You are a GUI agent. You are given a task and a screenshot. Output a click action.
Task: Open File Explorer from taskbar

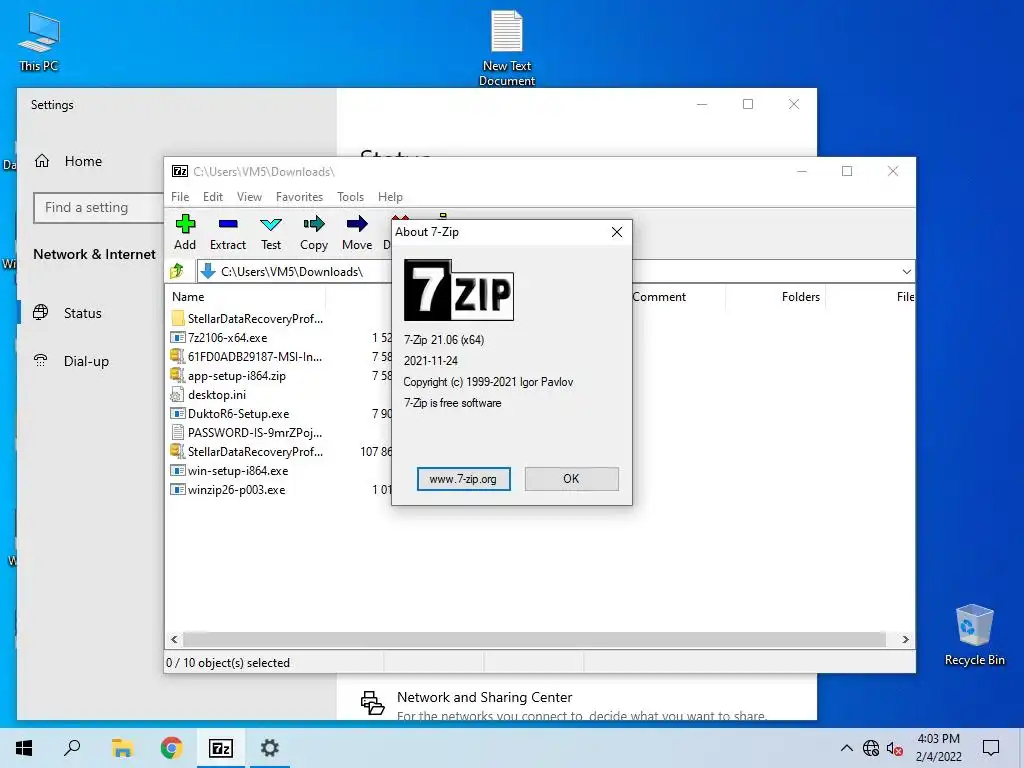tap(122, 748)
